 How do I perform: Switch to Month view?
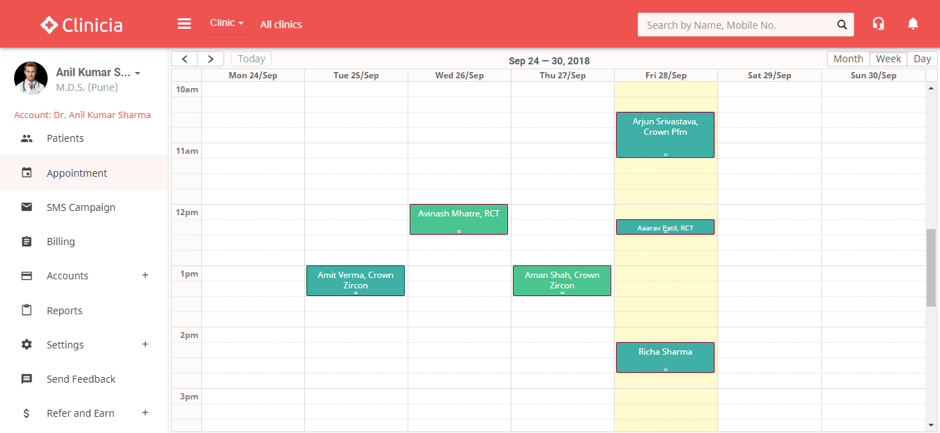click(847, 59)
